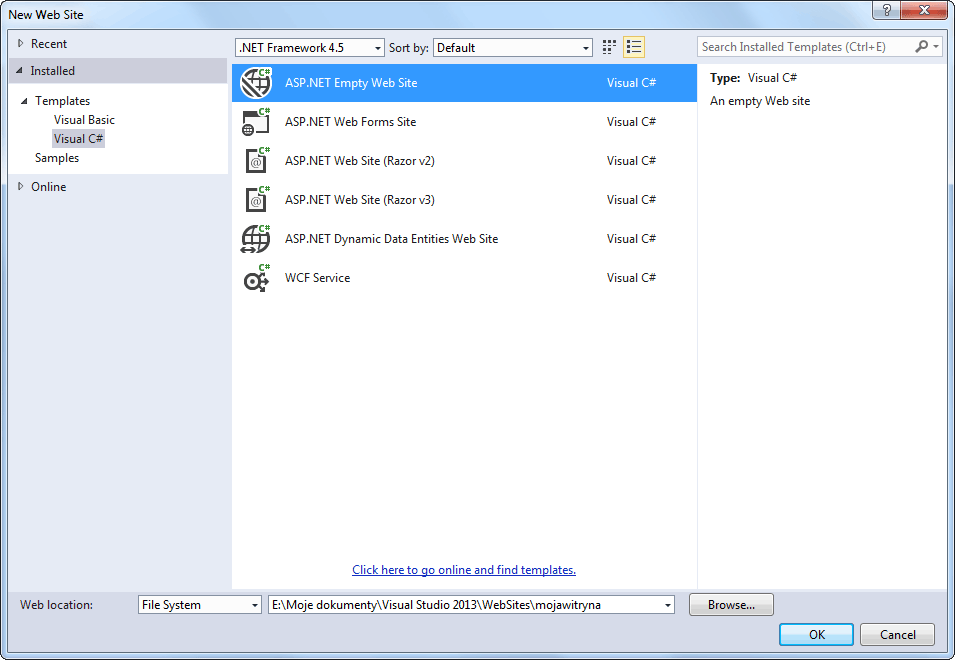Open the web site path dropdown arrow
Image resolution: width=955 pixels, height=660 pixels.
point(668,605)
